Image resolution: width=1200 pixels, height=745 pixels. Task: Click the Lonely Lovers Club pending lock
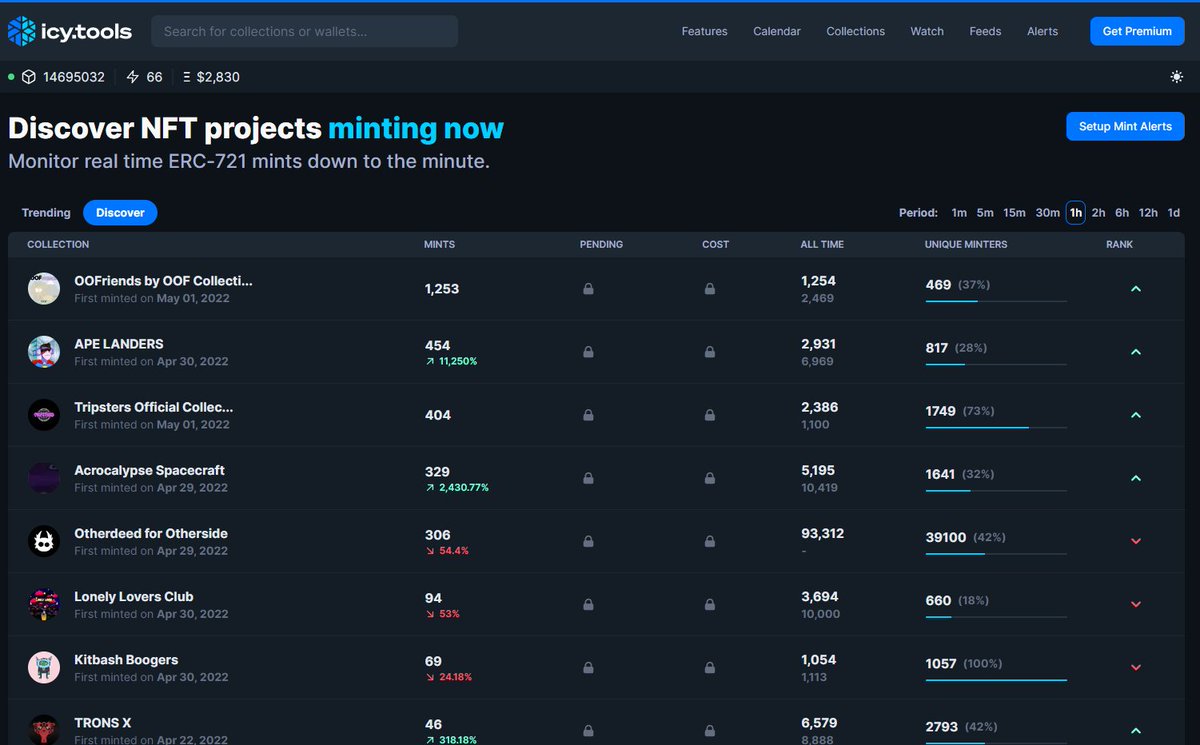(588, 604)
